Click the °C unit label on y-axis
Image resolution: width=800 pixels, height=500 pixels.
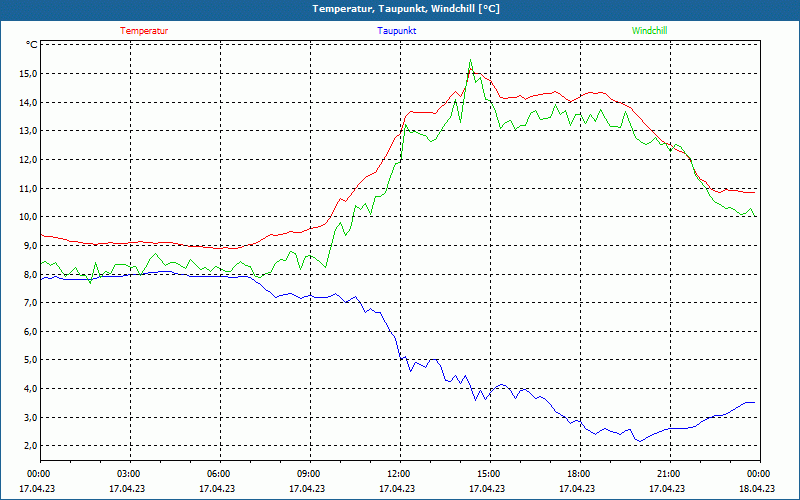(32, 45)
